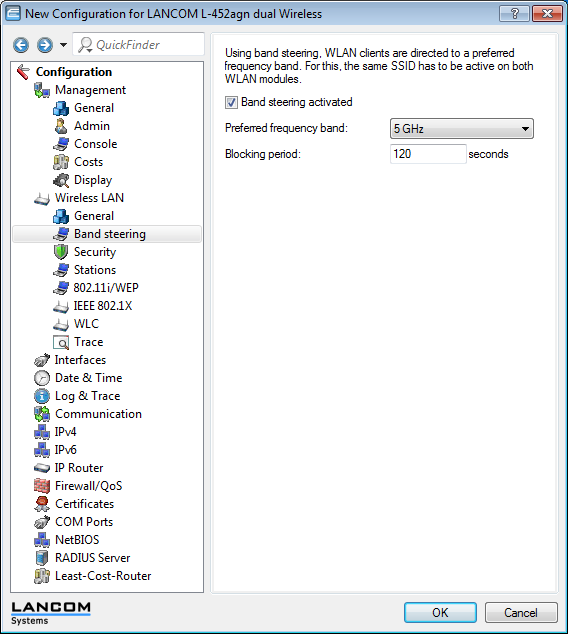Image resolution: width=568 pixels, height=634 pixels.
Task: Click the Communication icon
Action: (x=42, y=414)
